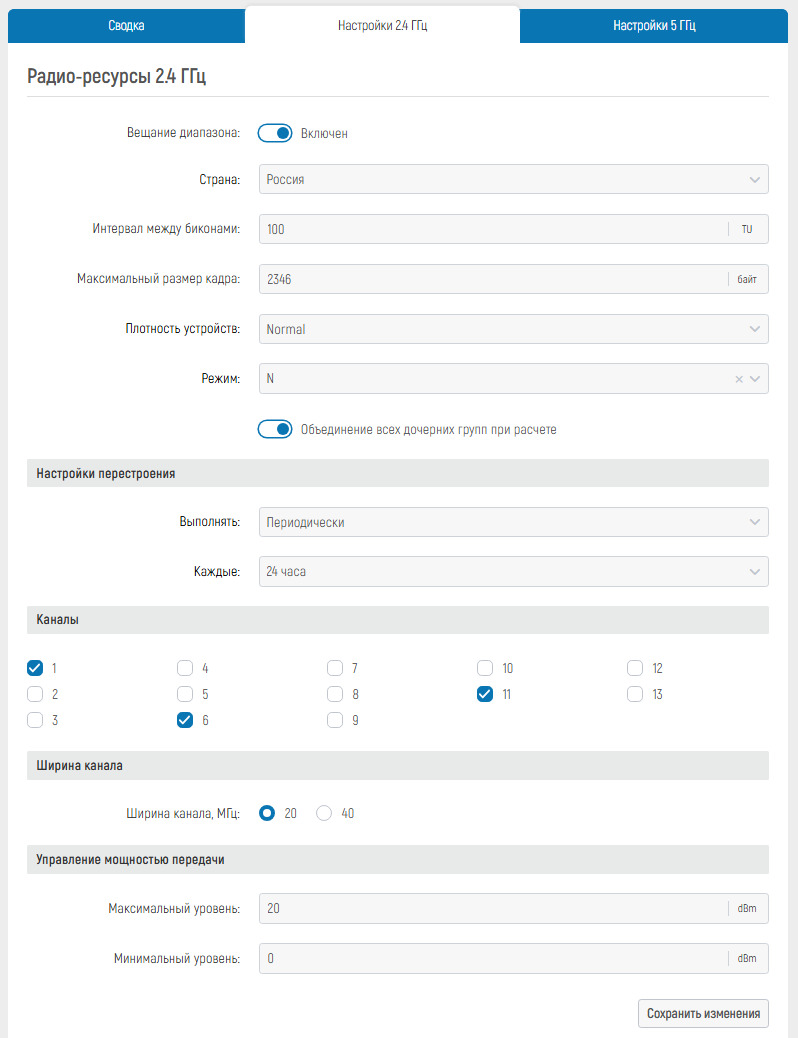Check channel 9 checkbox
This screenshot has height=1038, width=798.
(x=335, y=720)
